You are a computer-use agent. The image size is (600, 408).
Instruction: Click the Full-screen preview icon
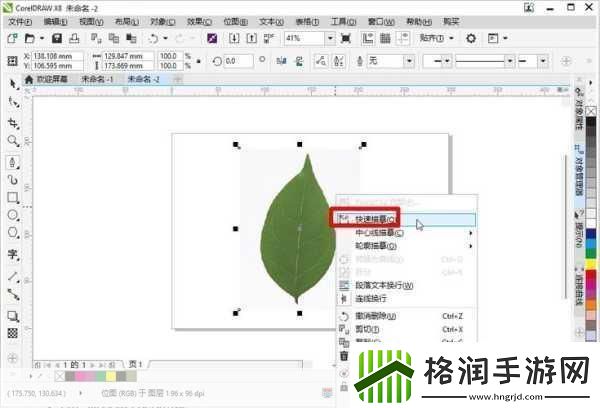click(x=346, y=38)
